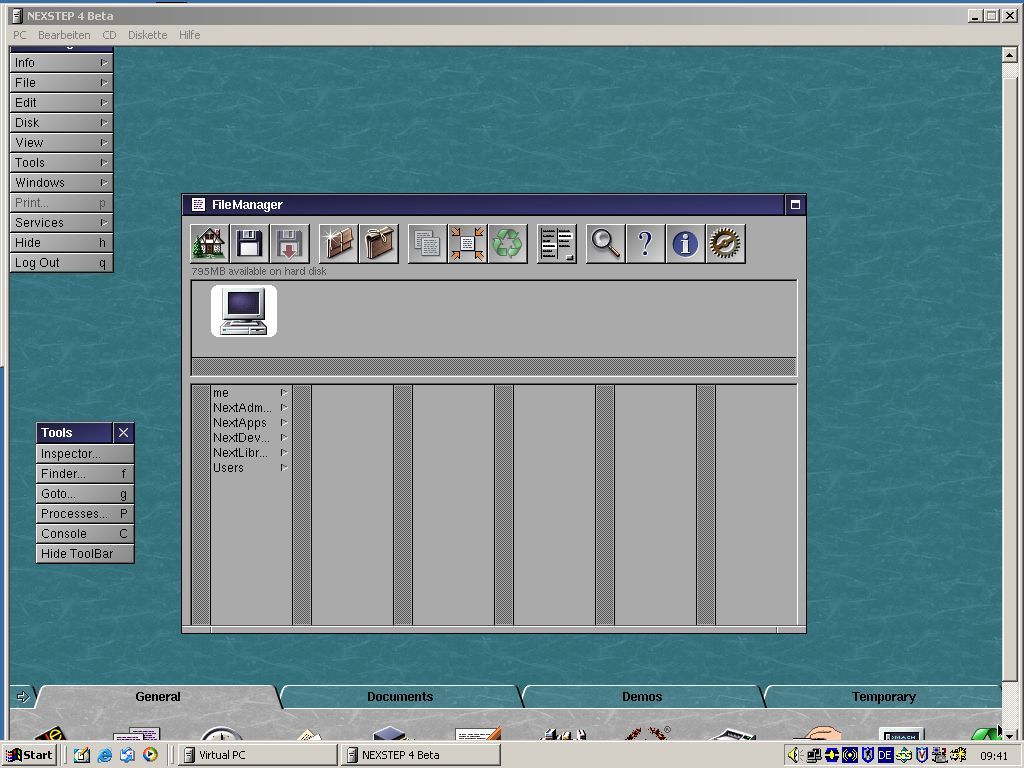Viewport: 1024px width, 768px height.
Task: Select the 'Users' folder row
Action: click(251, 468)
